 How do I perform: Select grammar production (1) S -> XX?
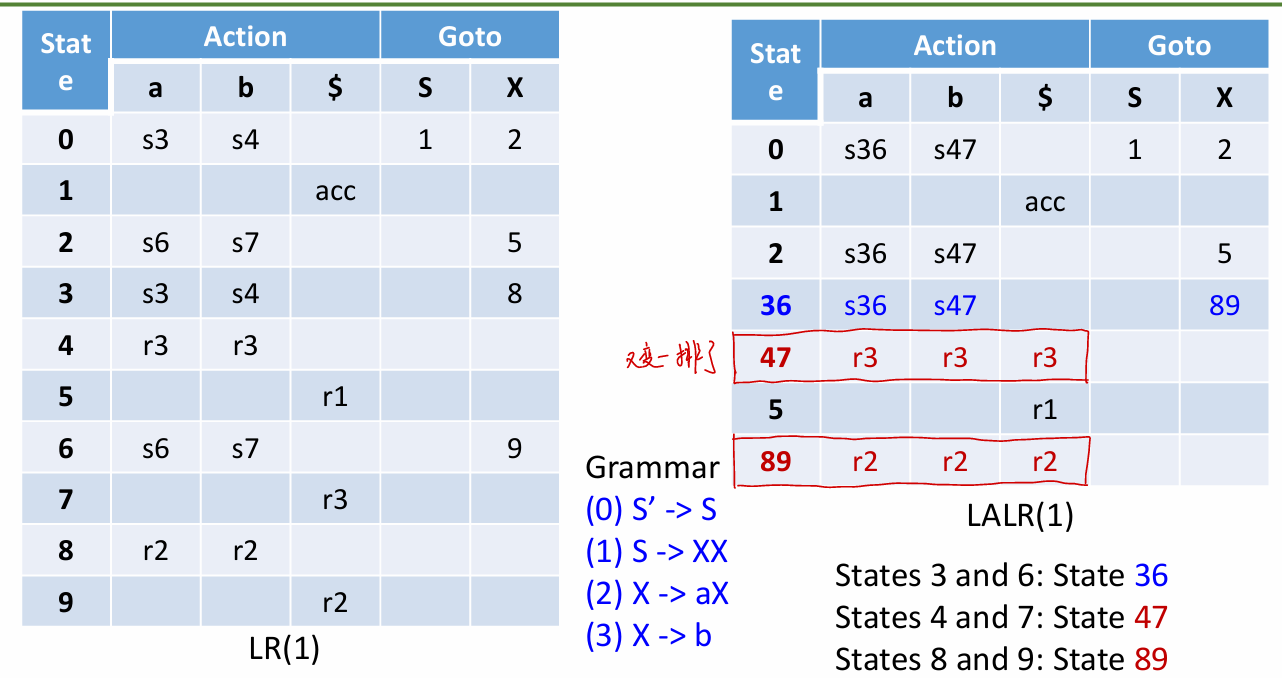click(x=656, y=552)
